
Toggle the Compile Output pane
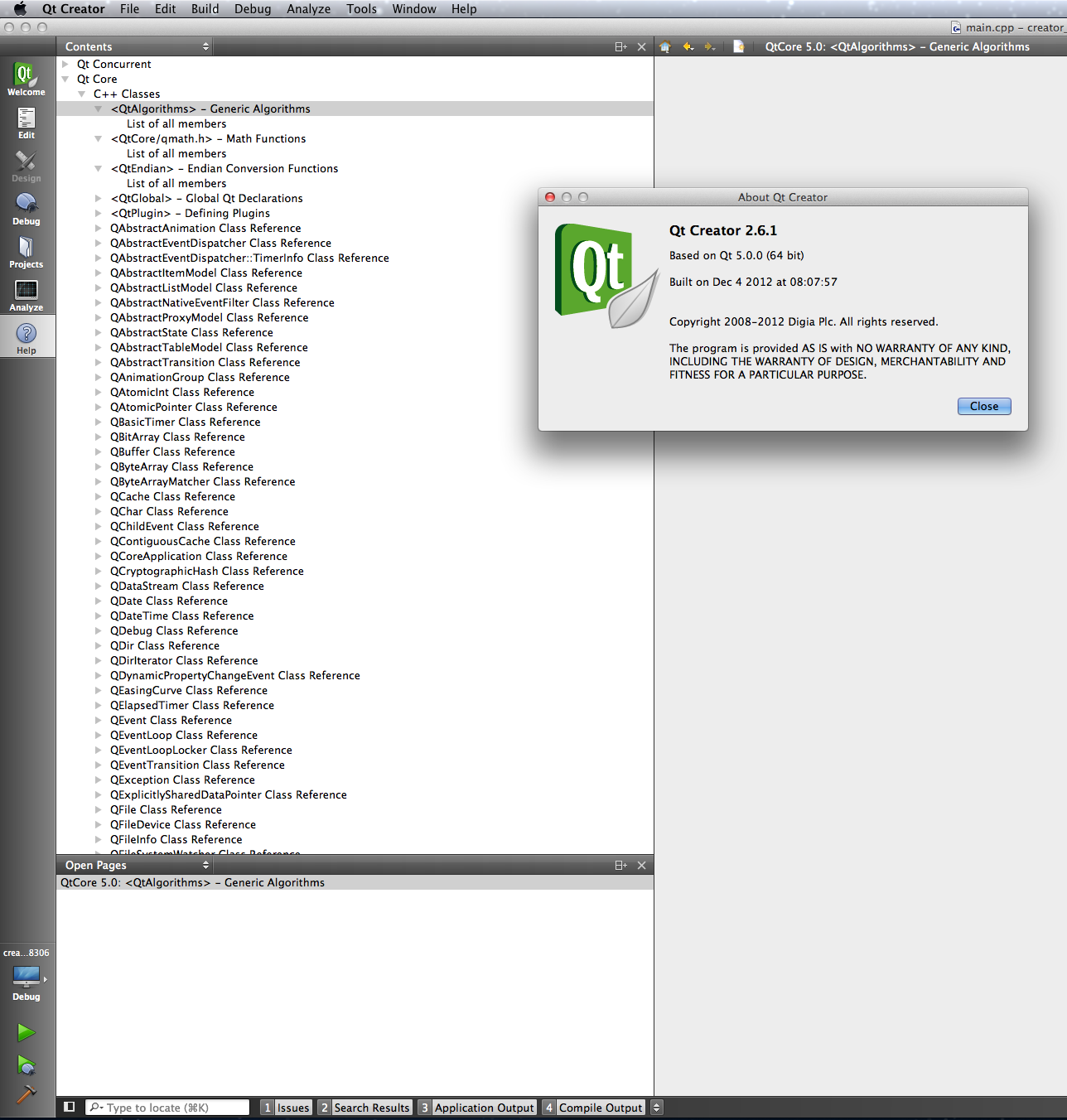[x=593, y=1108]
